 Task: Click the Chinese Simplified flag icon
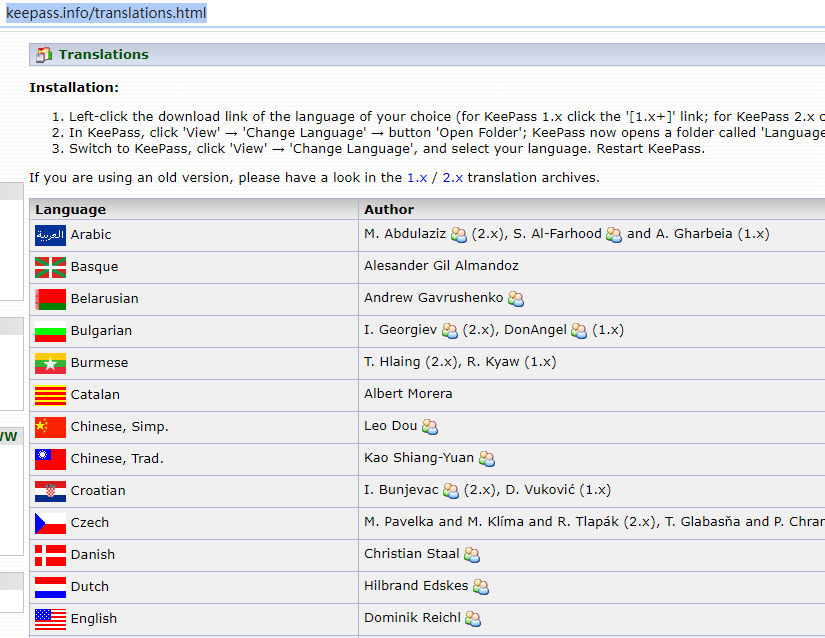point(51,427)
